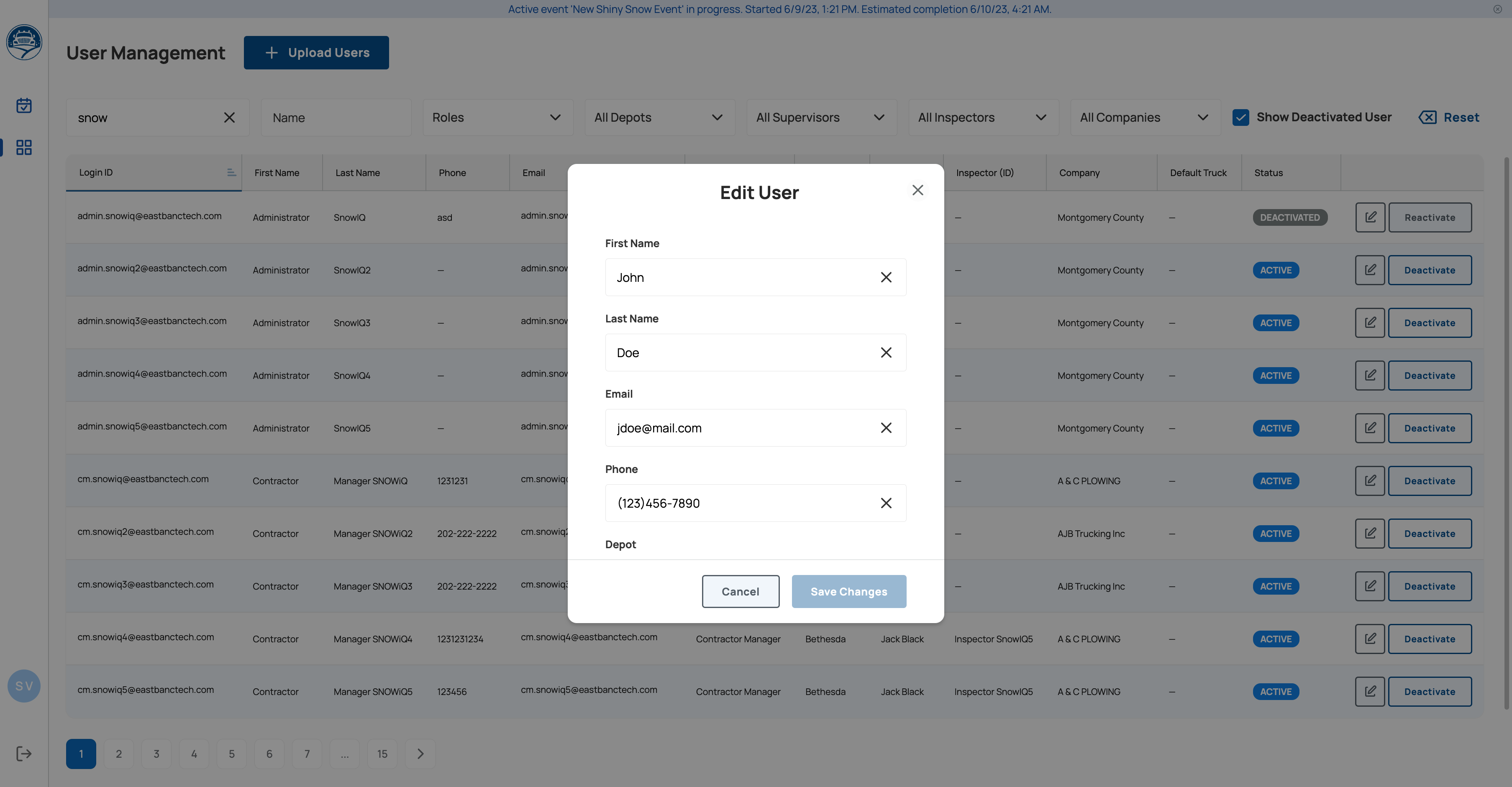Open the schedule calendar icon in the sidebar
This screenshot has height=787, width=1512.
(24, 106)
